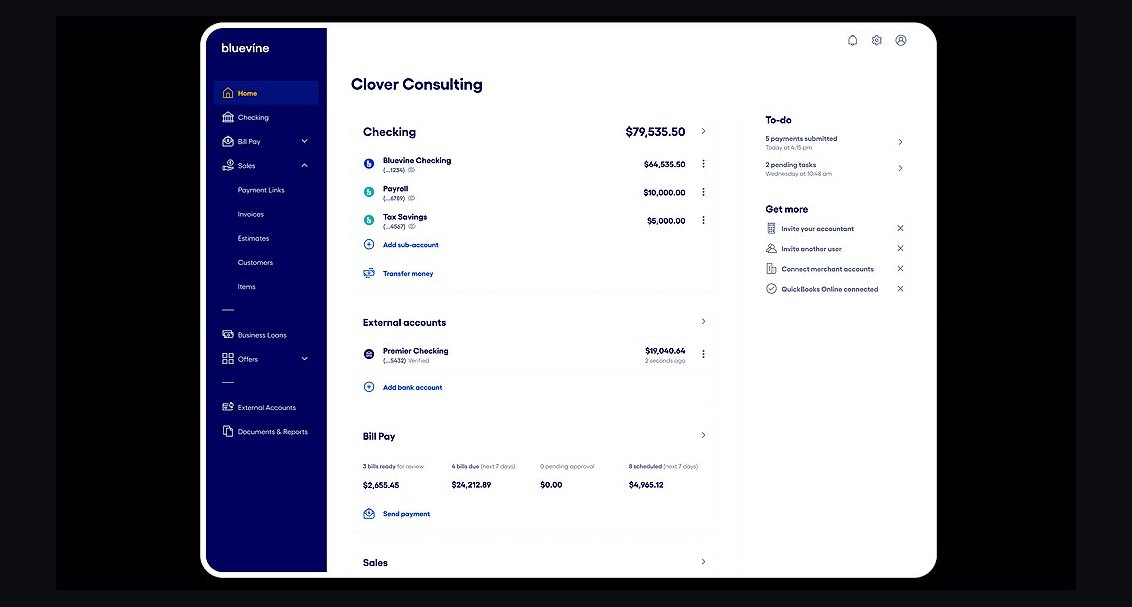Open External accounts section via its arrow
Screen dimensions: 1132x607
tap(703, 321)
